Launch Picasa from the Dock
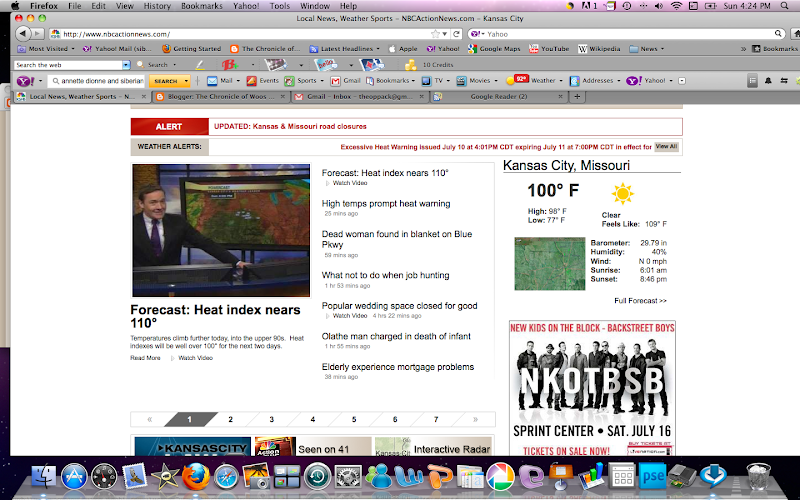This screenshot has height=500, width=800. coord(501,477)
